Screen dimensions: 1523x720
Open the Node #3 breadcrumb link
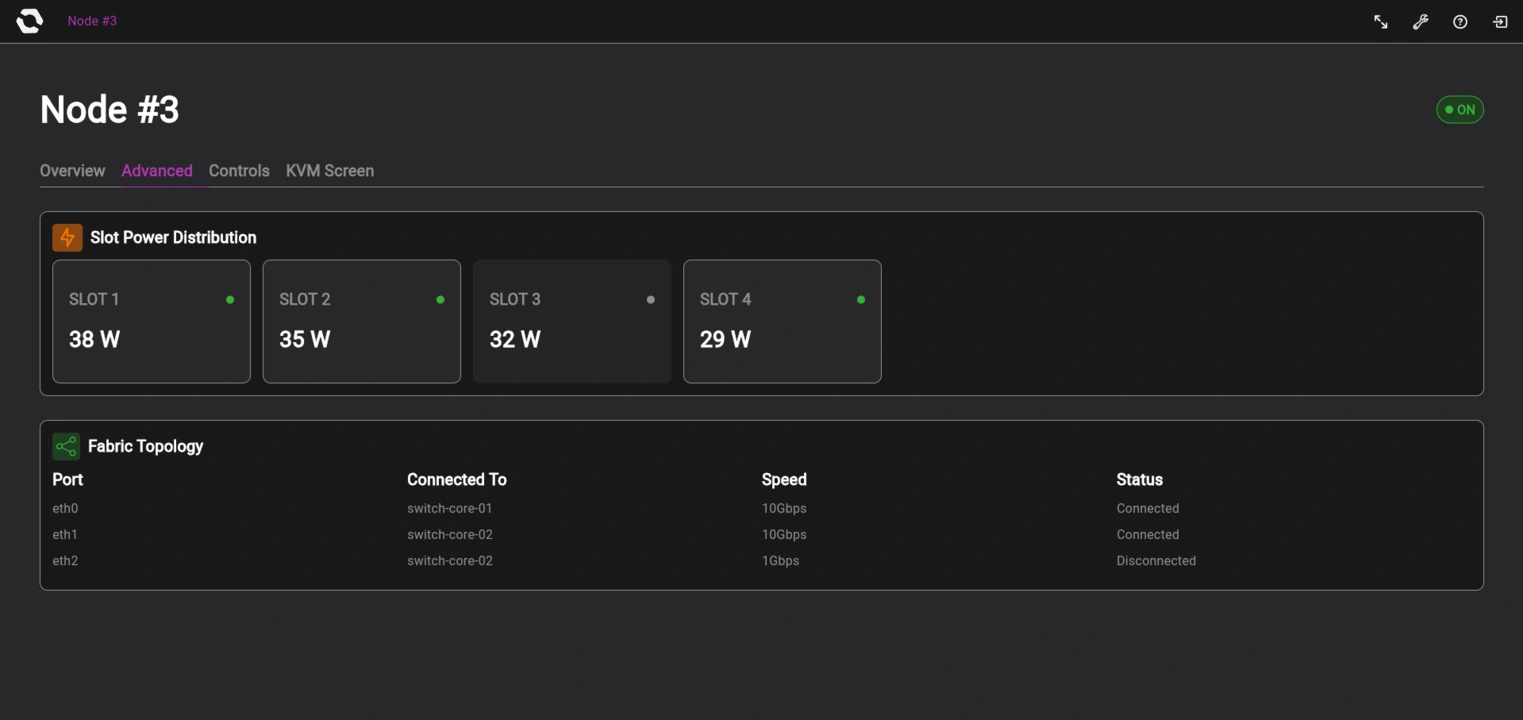point(91,20)
